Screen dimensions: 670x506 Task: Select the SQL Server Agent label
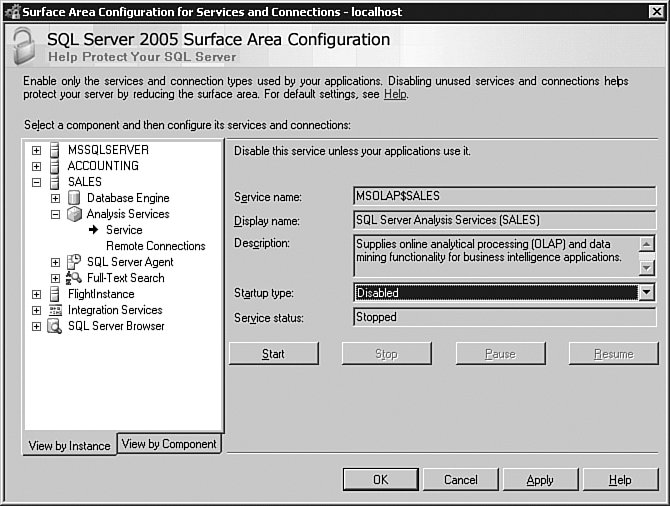[130, 262]
